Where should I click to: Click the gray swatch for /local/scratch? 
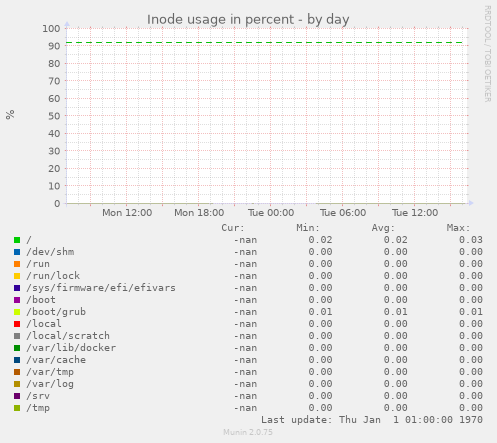[17, 336]
